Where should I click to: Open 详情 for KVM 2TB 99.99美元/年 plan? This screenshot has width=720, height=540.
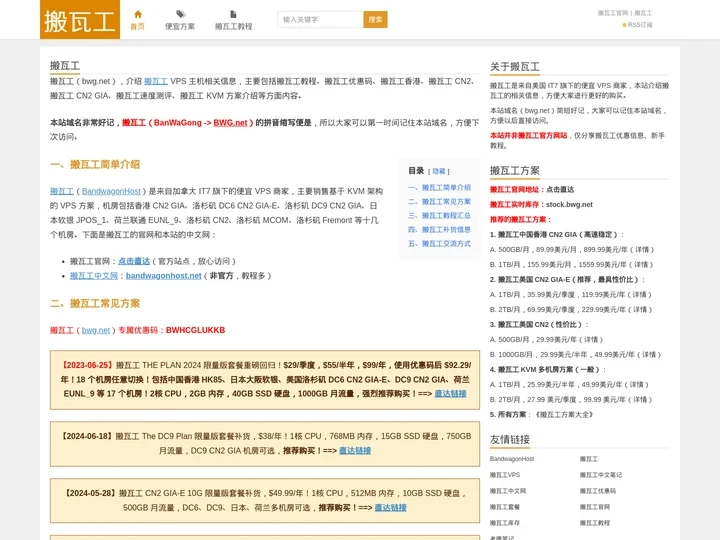(x=640, y=399)
